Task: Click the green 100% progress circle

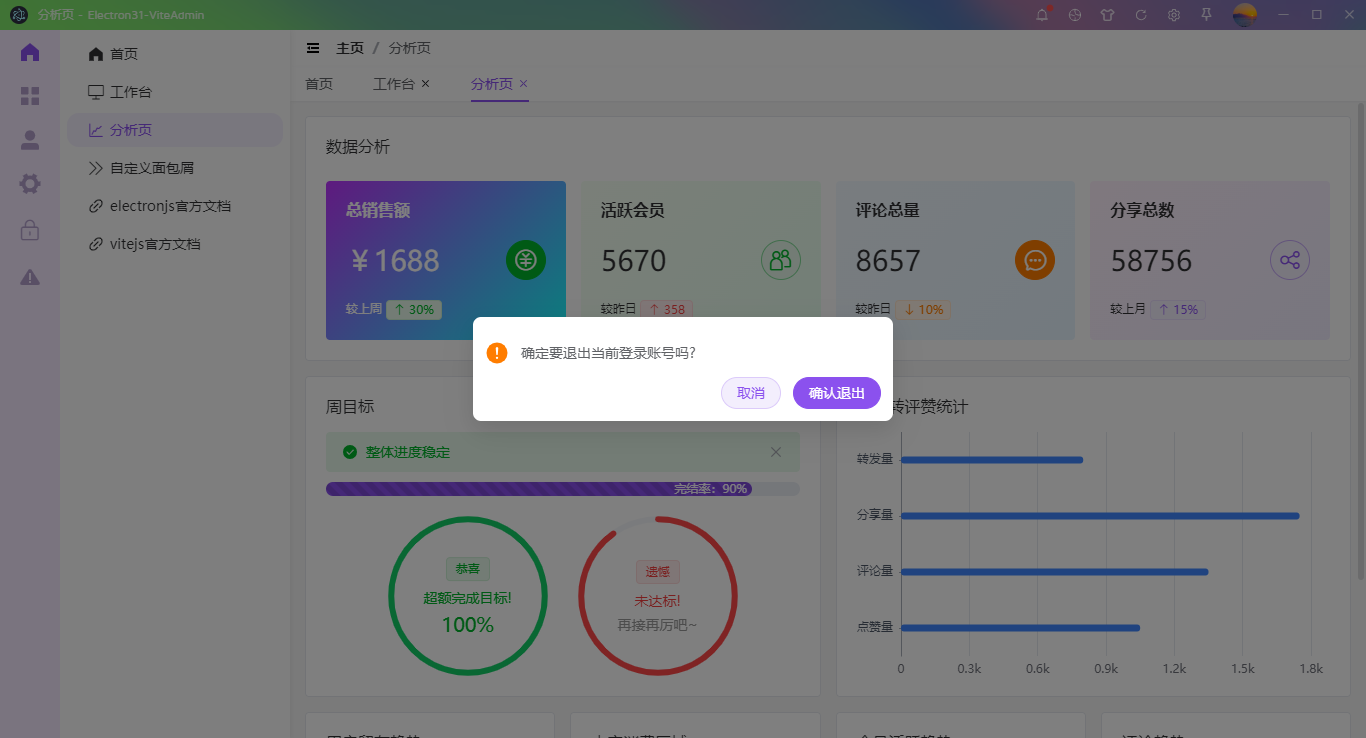Action: click(468, 596)
